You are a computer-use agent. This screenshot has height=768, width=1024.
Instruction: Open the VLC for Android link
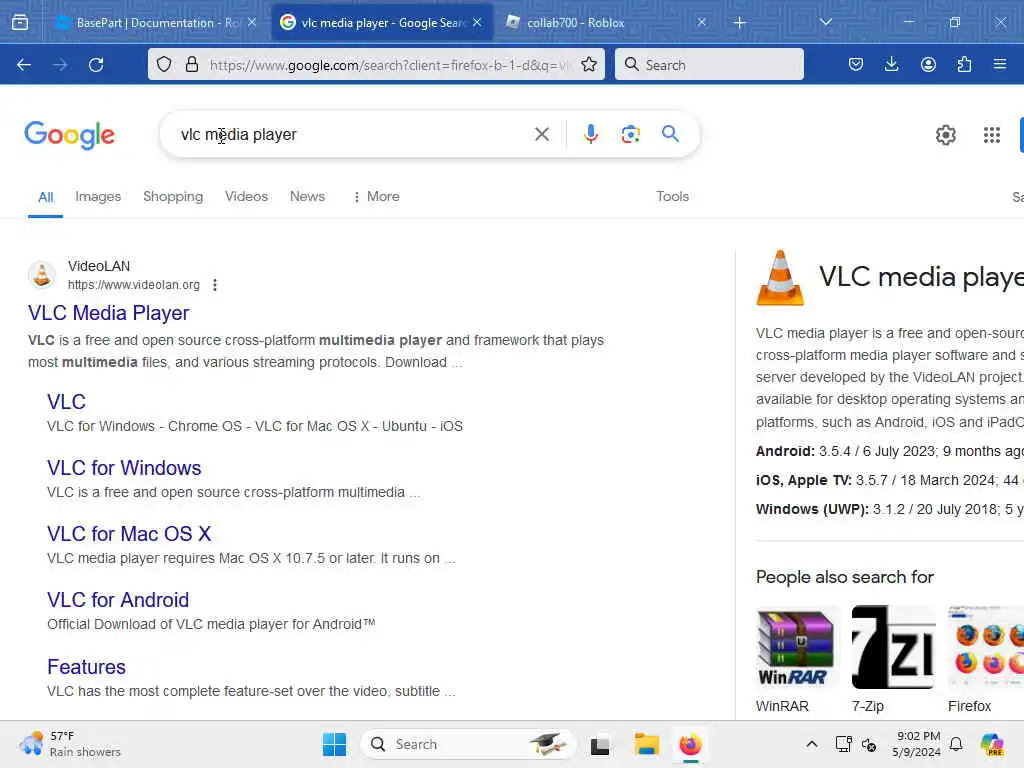118,600
